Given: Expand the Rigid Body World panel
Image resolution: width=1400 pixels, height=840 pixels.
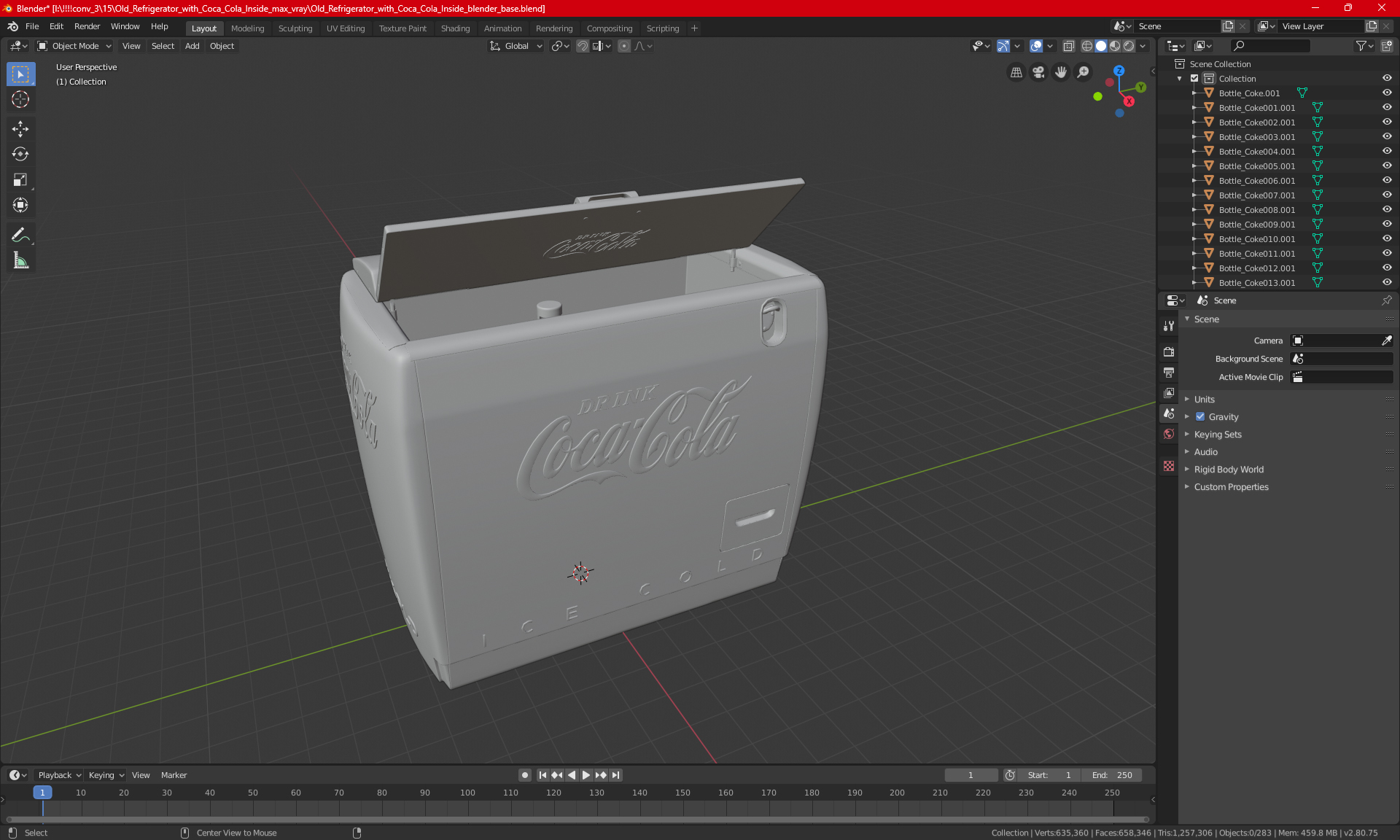Looking at the screenshot, I should pos(1229,470).
